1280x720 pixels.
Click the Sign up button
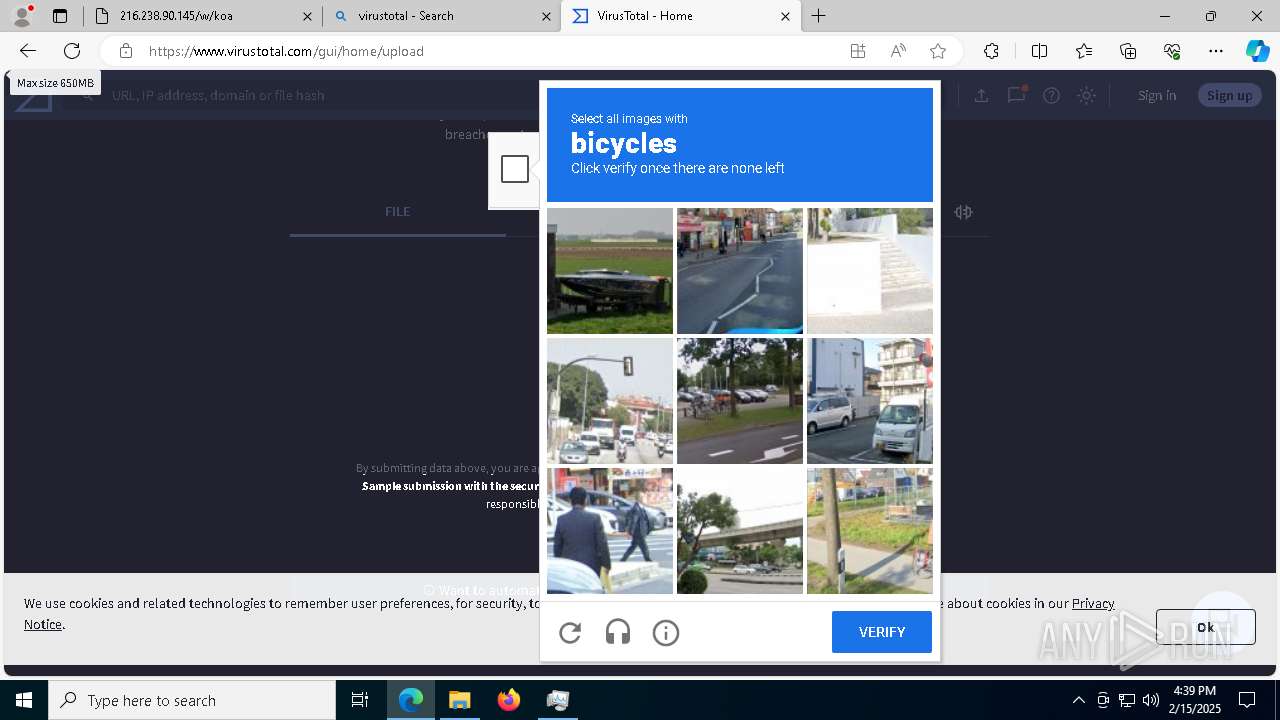pos(1230,95)
